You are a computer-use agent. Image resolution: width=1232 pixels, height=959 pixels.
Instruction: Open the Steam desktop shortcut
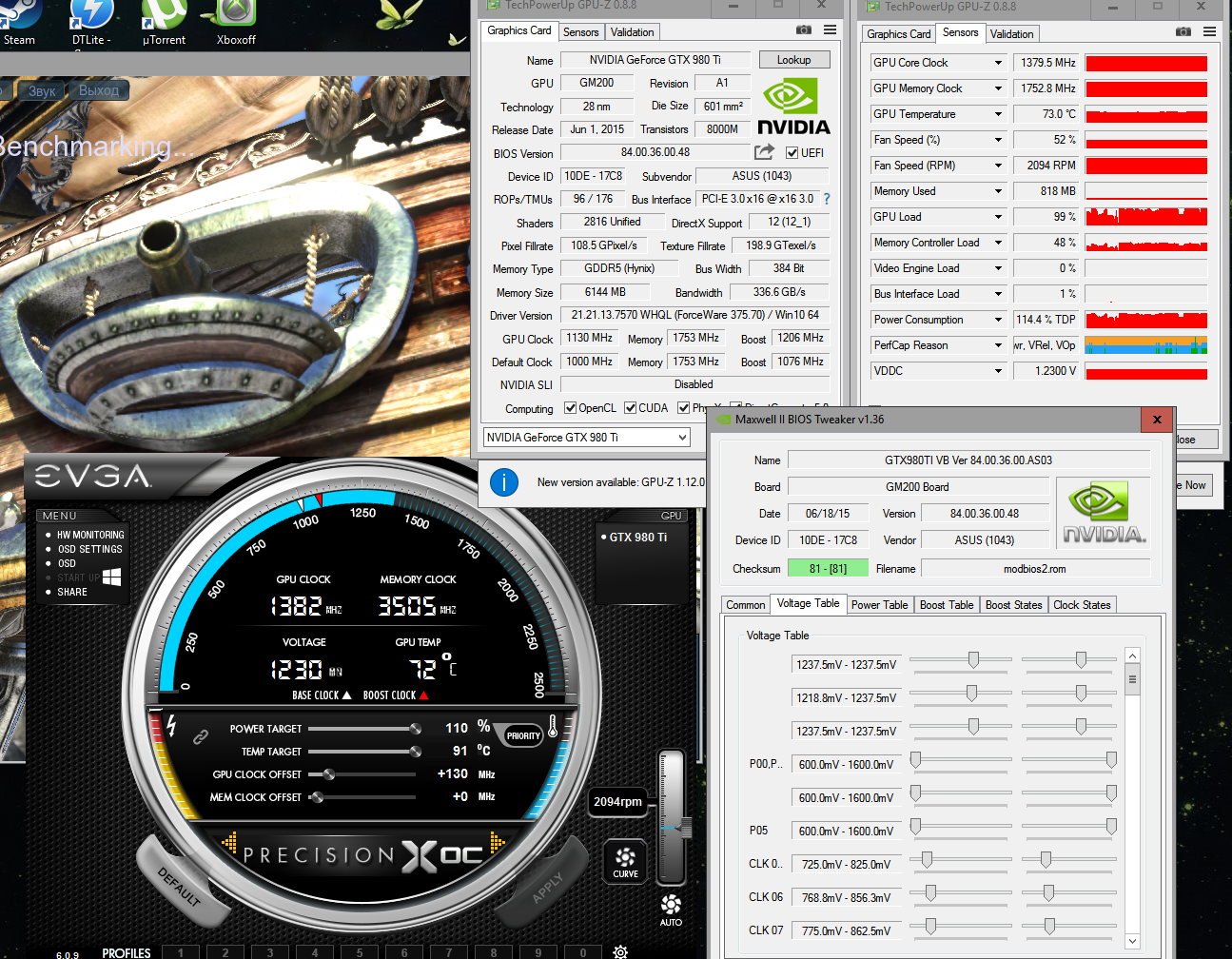coord(19,21)
